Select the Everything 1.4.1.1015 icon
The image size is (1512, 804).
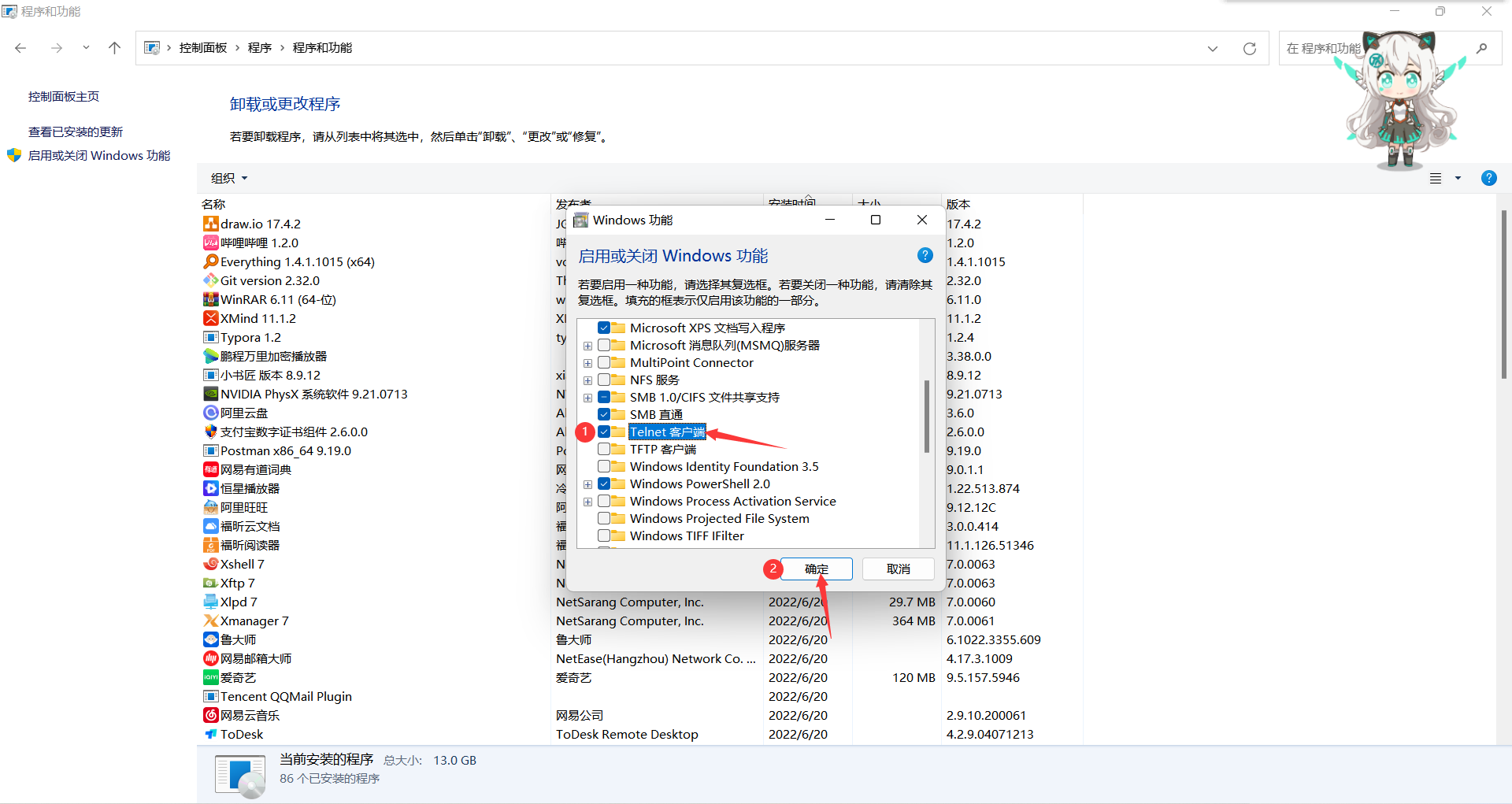210,261
